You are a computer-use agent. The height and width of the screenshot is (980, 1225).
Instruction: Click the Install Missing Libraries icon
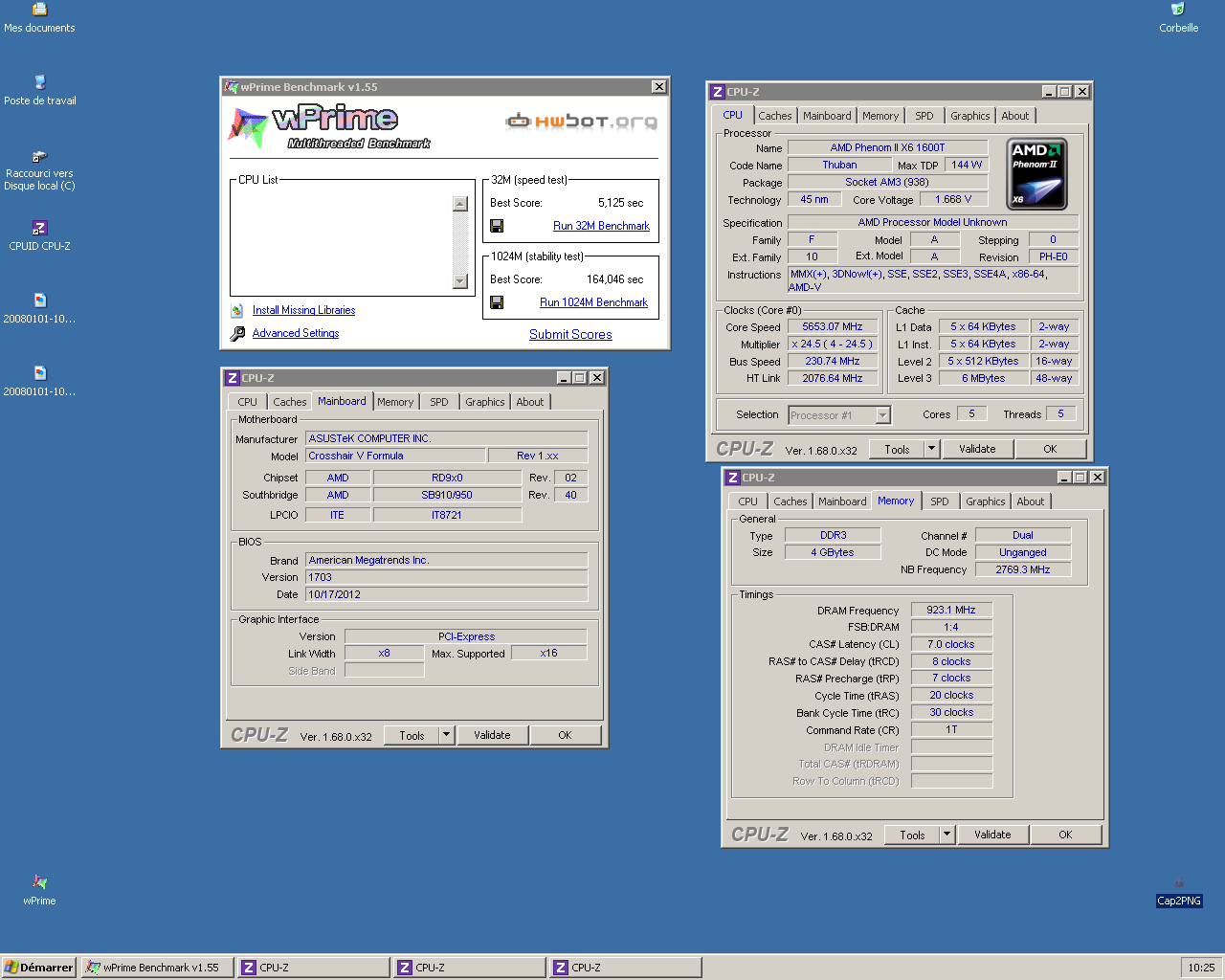[x=237, y=310]
